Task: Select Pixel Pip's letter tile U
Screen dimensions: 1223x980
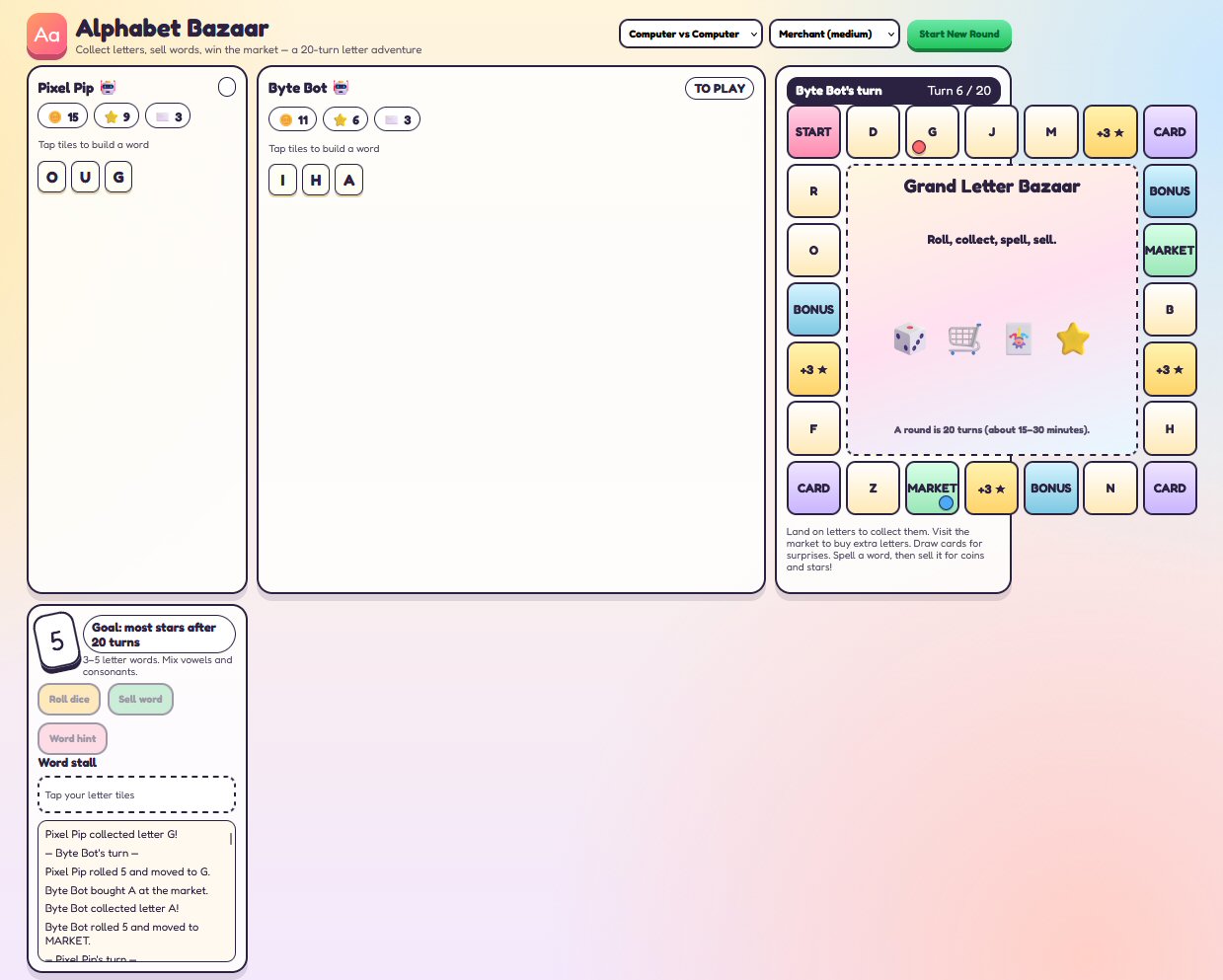Action: tap(86, 177)
